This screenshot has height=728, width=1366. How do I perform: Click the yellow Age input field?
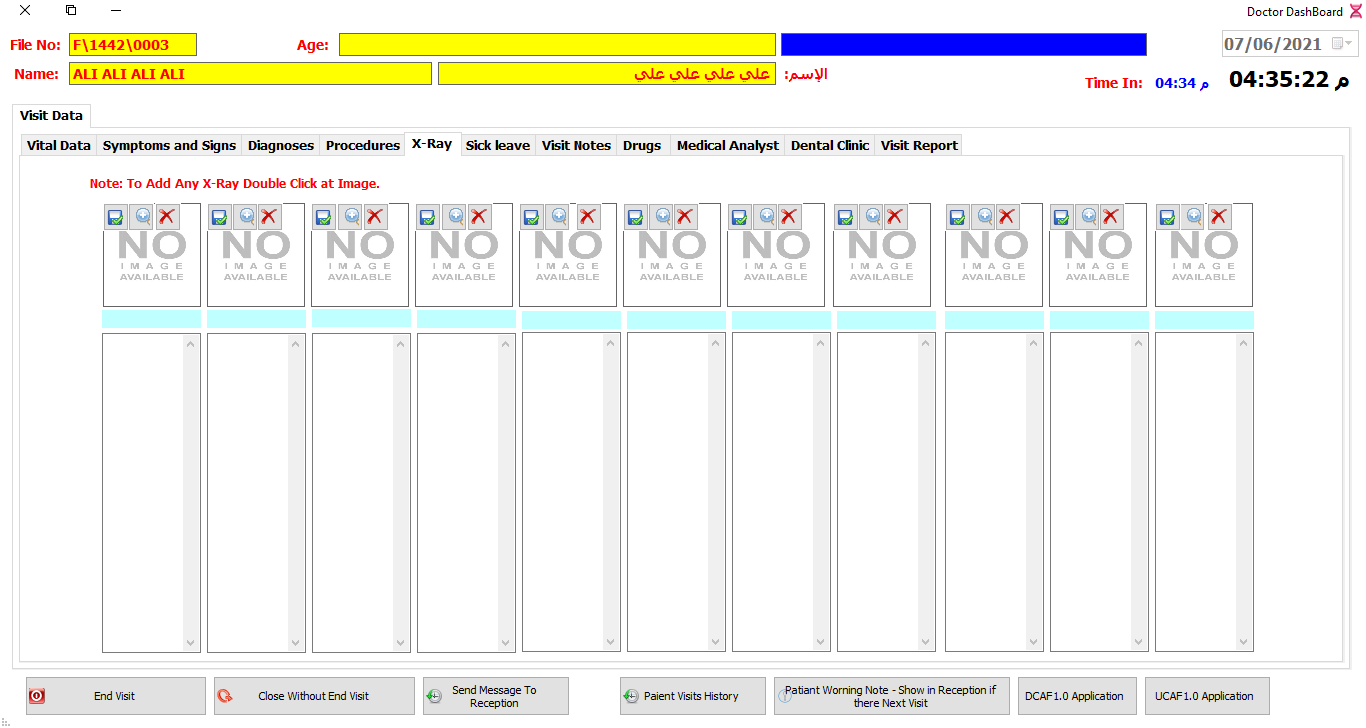click(557, 45)
